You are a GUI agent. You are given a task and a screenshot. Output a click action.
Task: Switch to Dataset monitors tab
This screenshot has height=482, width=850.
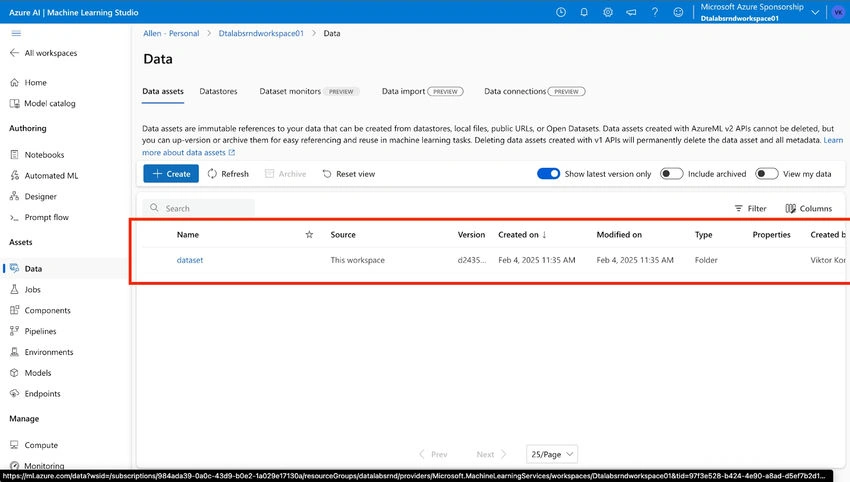point(308,91)
